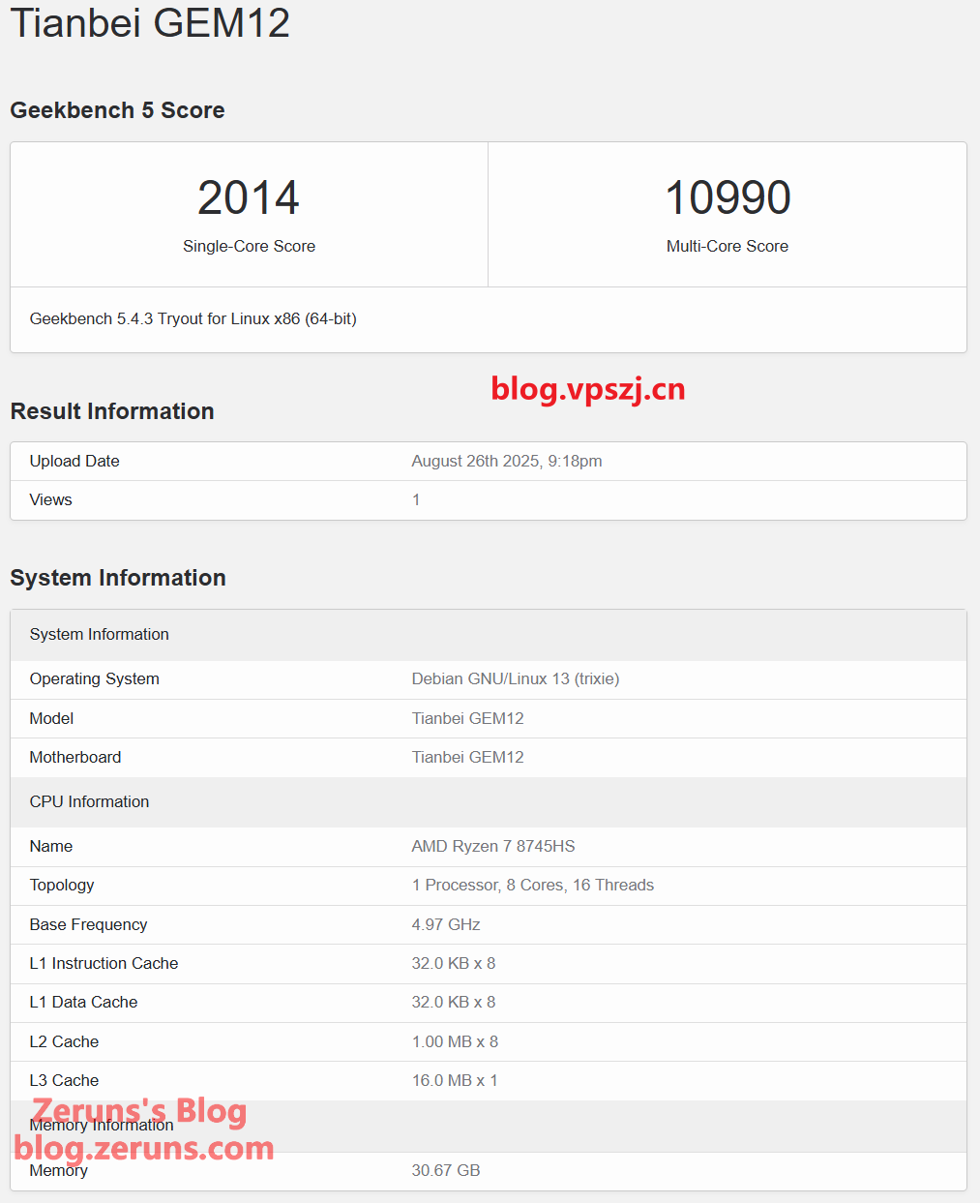Select the 10990 multi-core score value
The height and width of the screenshot is (1204, 980).
(x=728, y=197)
